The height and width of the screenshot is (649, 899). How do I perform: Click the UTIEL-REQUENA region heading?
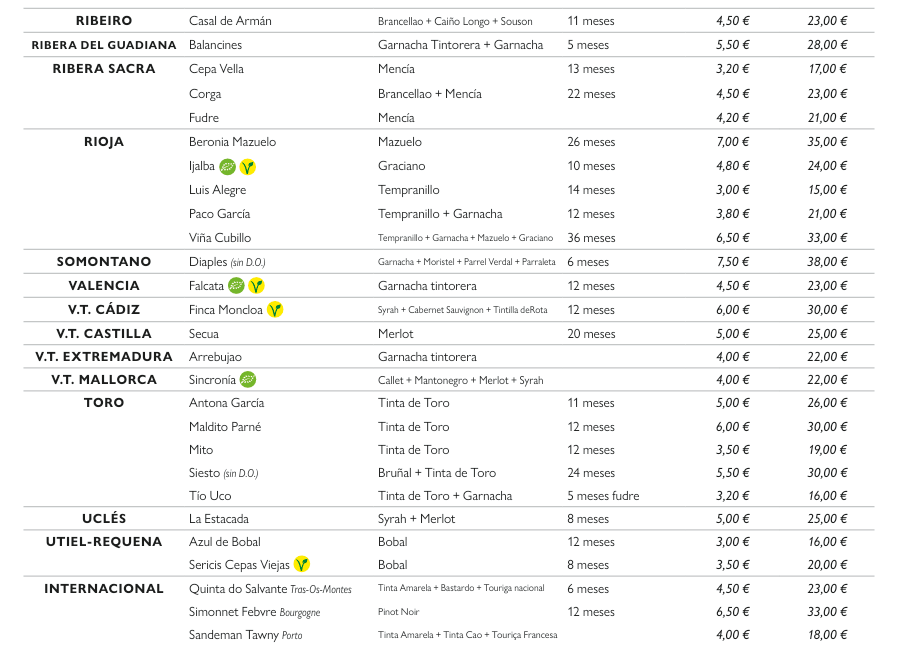(104, 542)
